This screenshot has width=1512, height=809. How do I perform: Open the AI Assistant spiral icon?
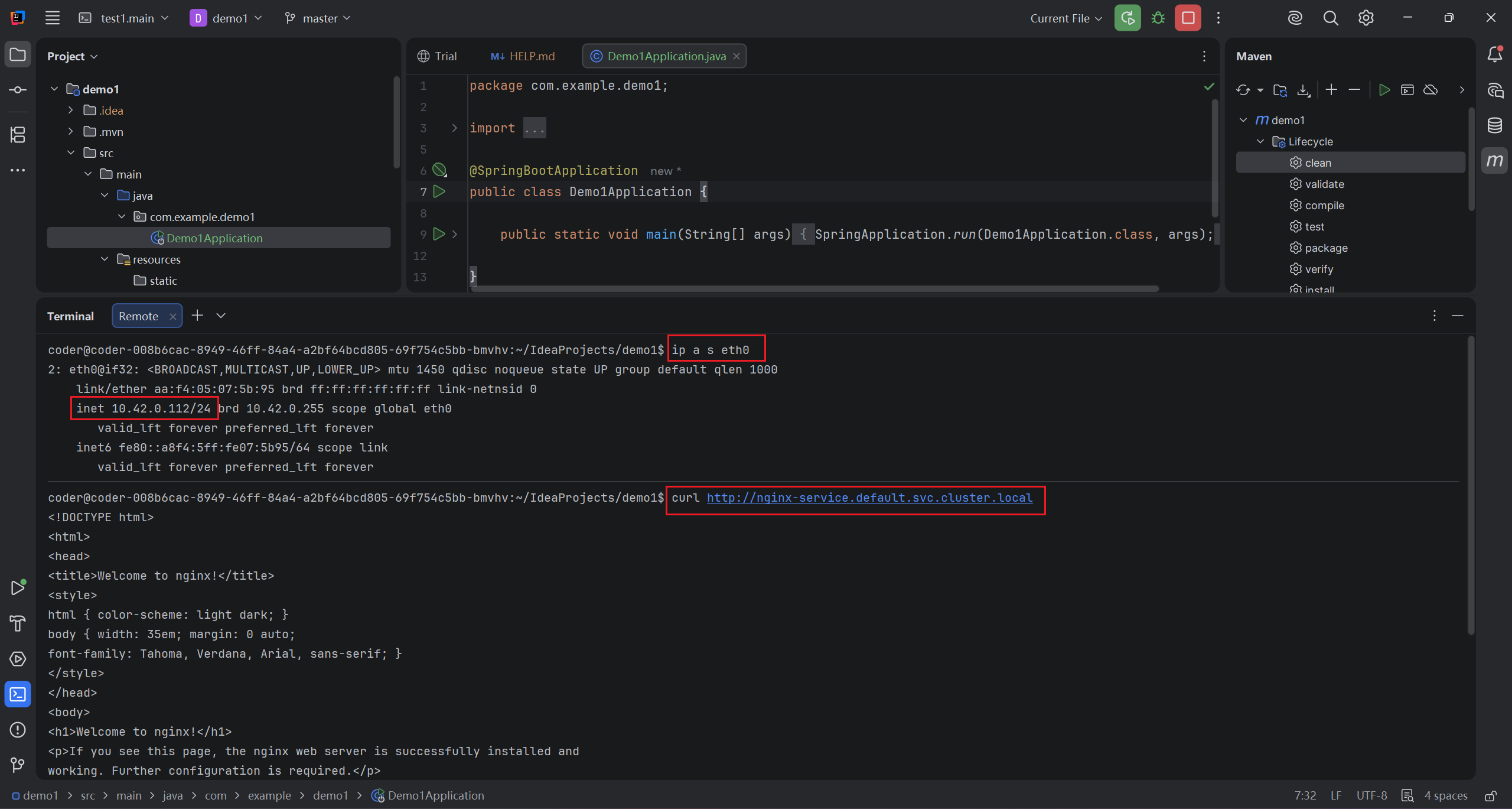pyautogui.click(x=1295, y=18)
